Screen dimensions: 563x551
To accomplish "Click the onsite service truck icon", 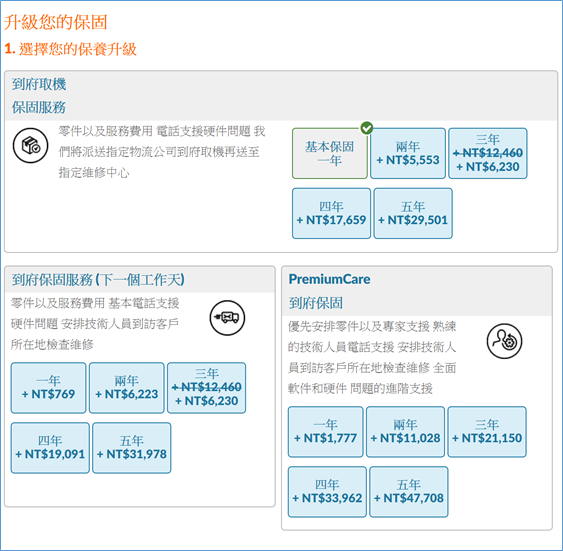I will tap(227, 318).
